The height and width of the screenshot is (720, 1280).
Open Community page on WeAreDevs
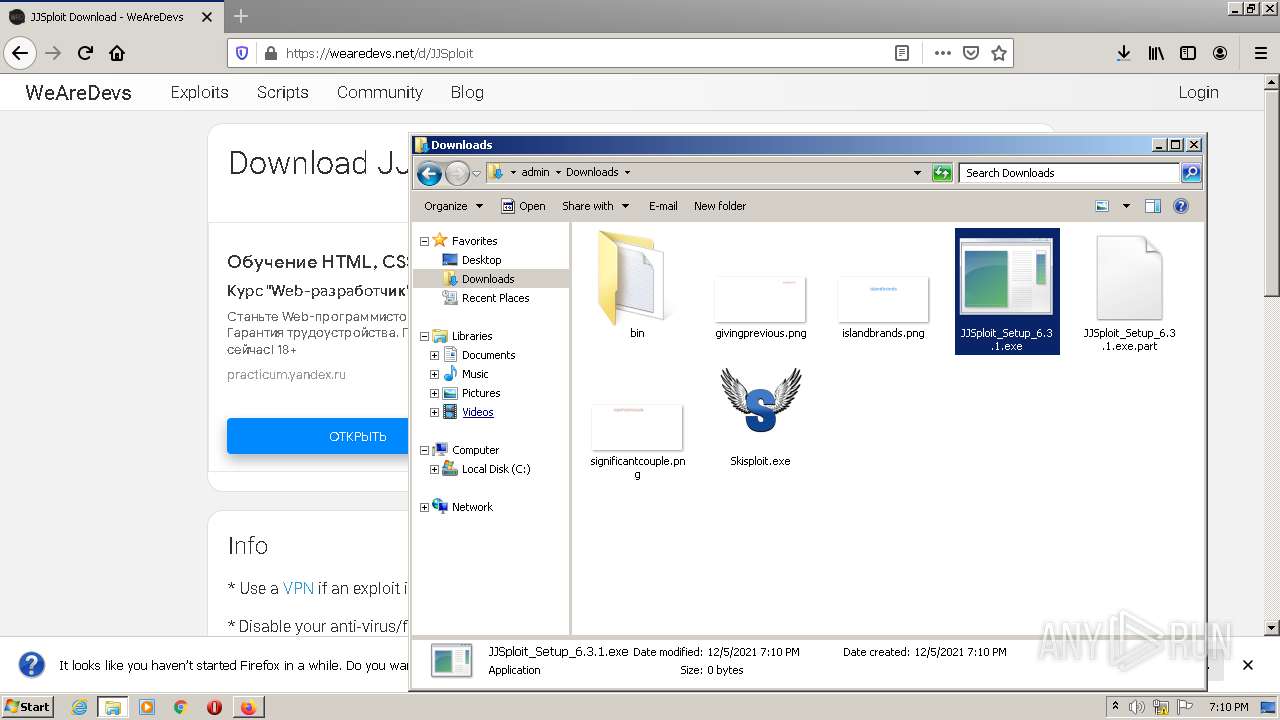379,92
